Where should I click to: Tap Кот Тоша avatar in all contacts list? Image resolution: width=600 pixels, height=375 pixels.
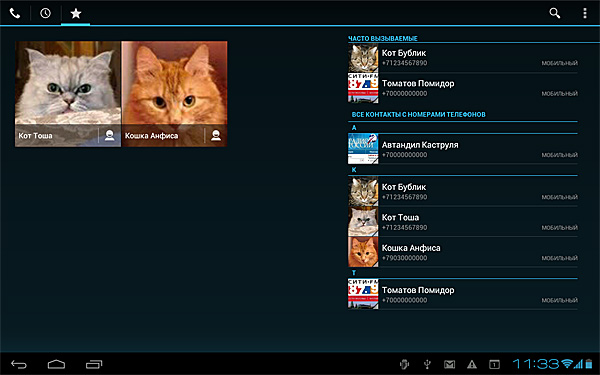click(x=363, y=222)
